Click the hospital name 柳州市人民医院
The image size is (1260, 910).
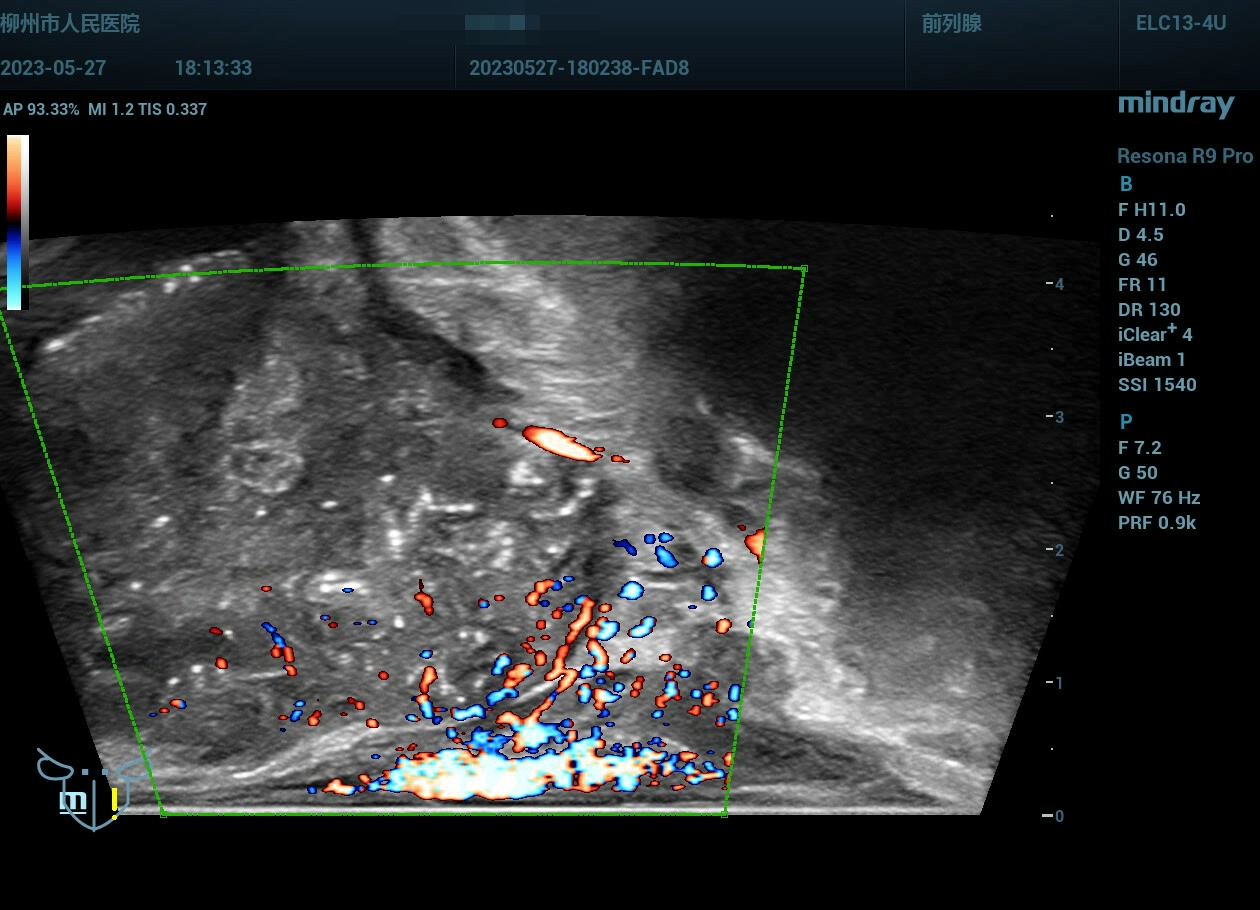[70, 24]
